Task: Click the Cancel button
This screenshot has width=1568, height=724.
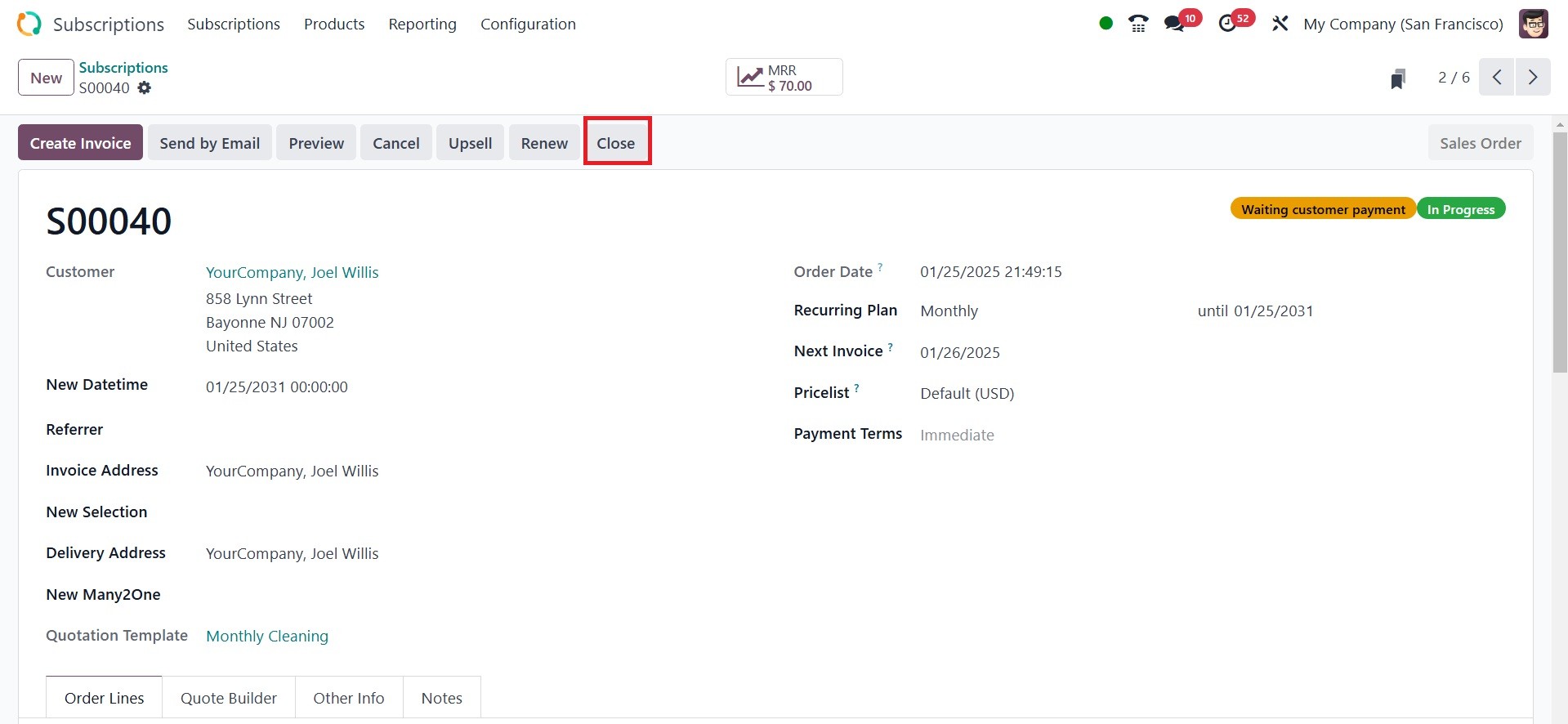Action: [396, 143]
